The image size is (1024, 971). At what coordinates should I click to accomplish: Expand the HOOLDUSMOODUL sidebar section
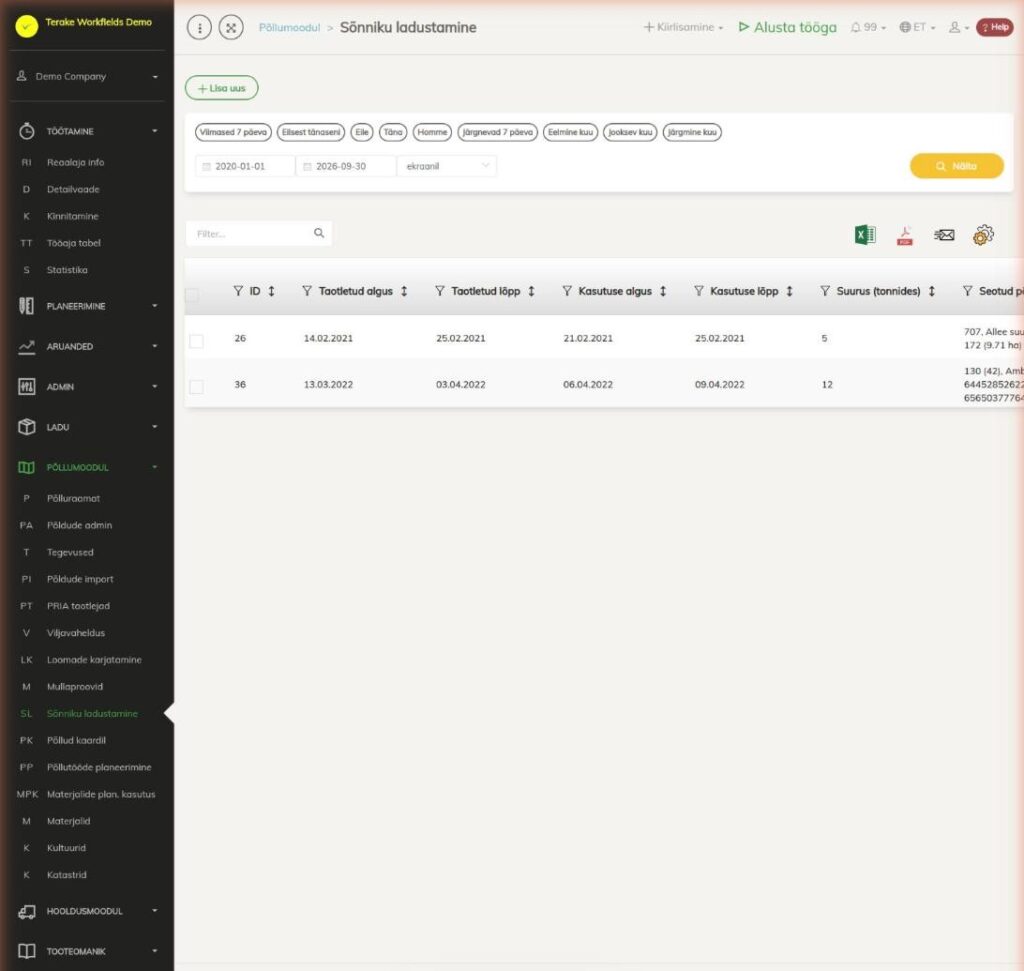87,911
